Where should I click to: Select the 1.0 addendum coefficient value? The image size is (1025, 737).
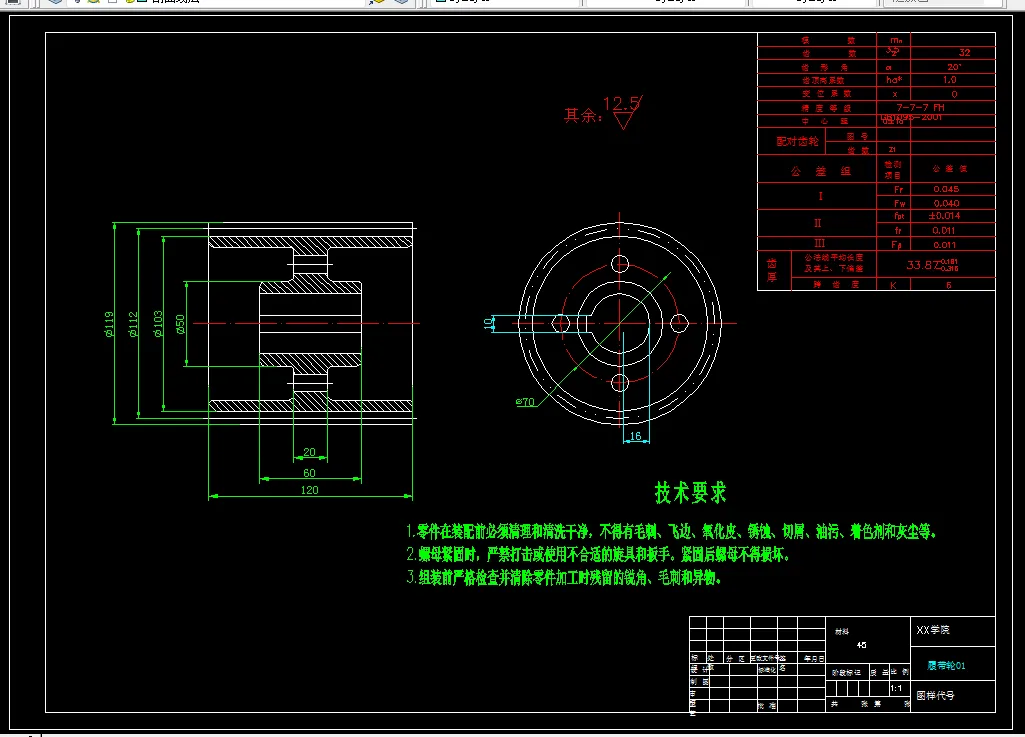(949, 80)
